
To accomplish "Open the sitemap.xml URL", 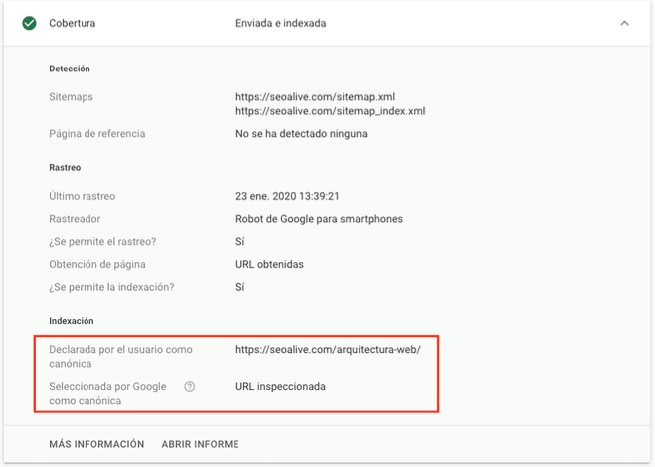I will tap(315, 96).
